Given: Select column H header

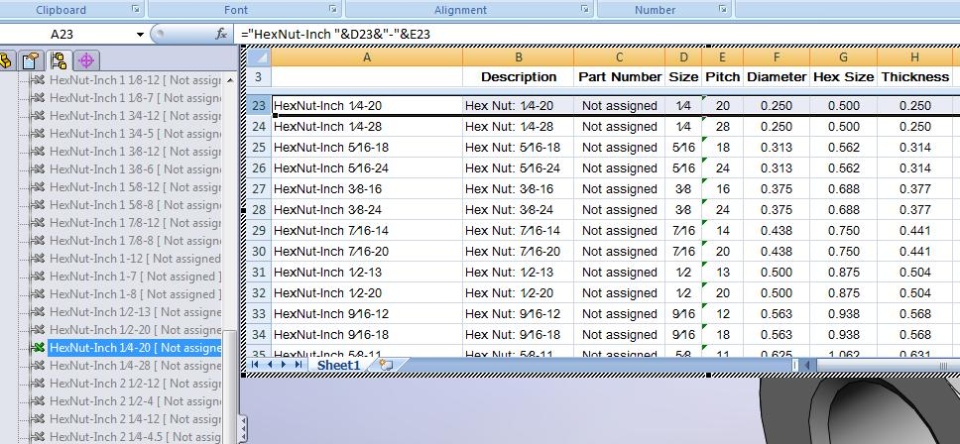Looking at the screenshot, I should 915,57.
